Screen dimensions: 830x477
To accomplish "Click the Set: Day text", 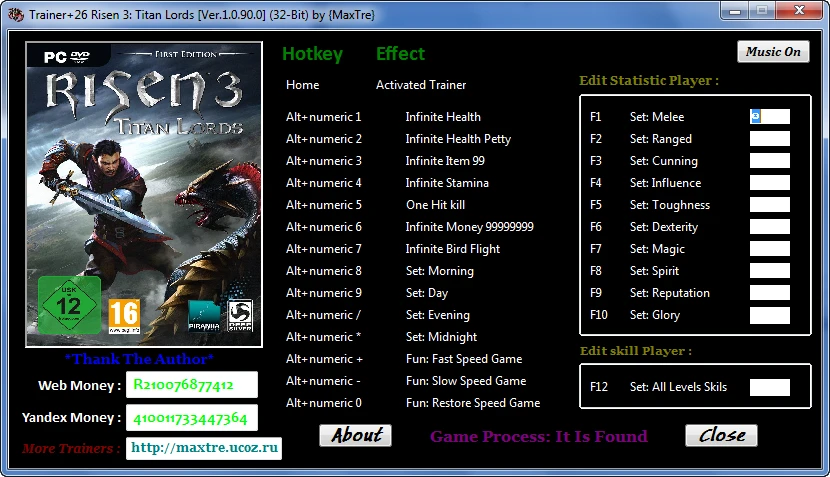I will click(x=427, y=293).
